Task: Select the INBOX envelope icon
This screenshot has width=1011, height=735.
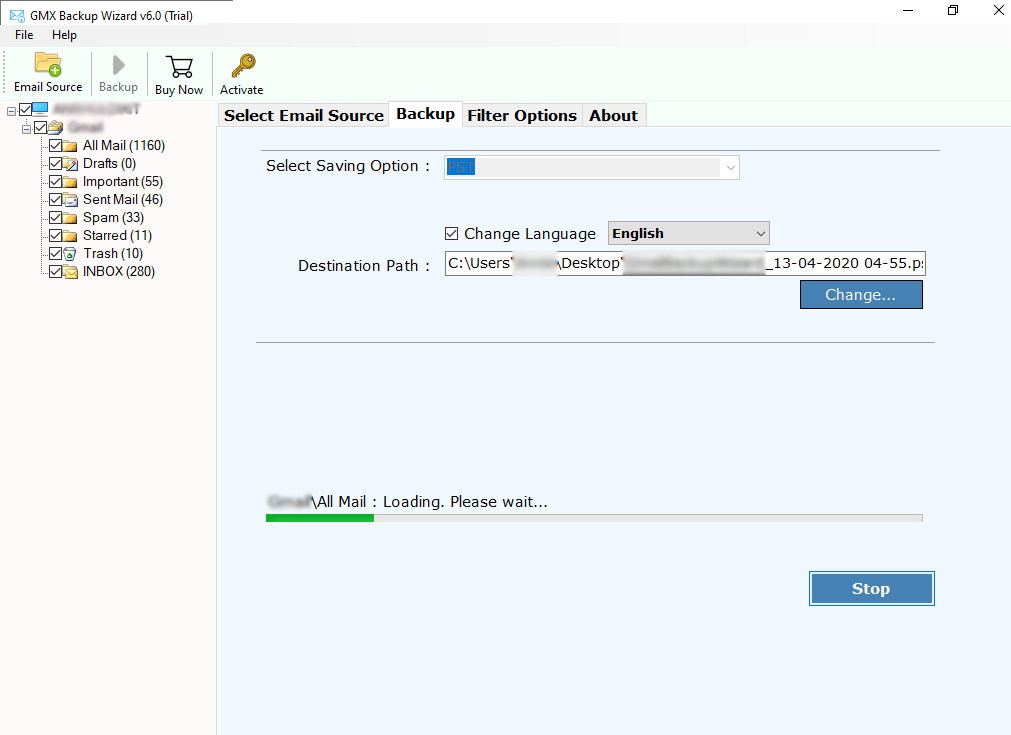Action: (x=70, y=272)
